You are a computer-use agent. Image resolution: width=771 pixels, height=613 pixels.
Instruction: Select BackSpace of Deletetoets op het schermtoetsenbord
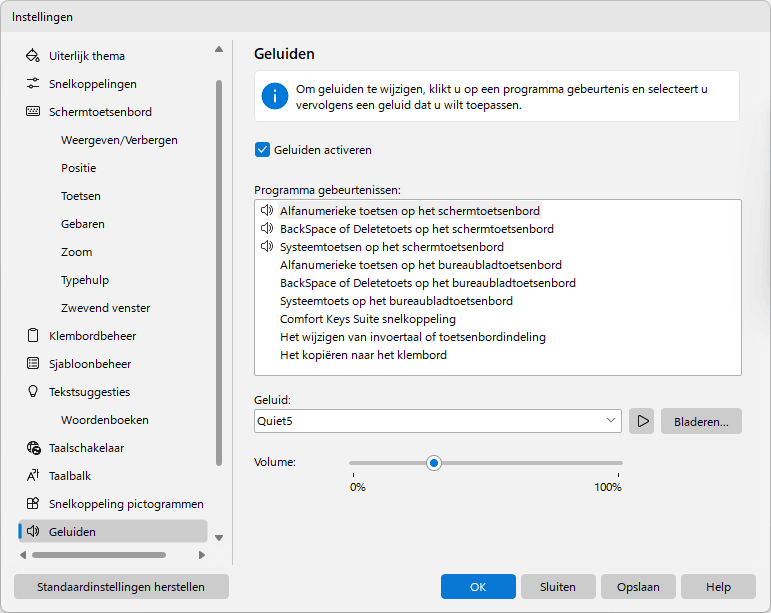[416, 229]
